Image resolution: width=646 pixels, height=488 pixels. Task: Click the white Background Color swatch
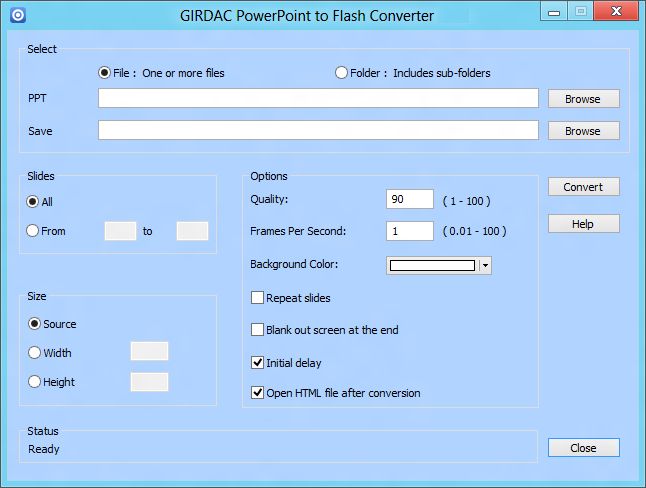coord(432,265)
